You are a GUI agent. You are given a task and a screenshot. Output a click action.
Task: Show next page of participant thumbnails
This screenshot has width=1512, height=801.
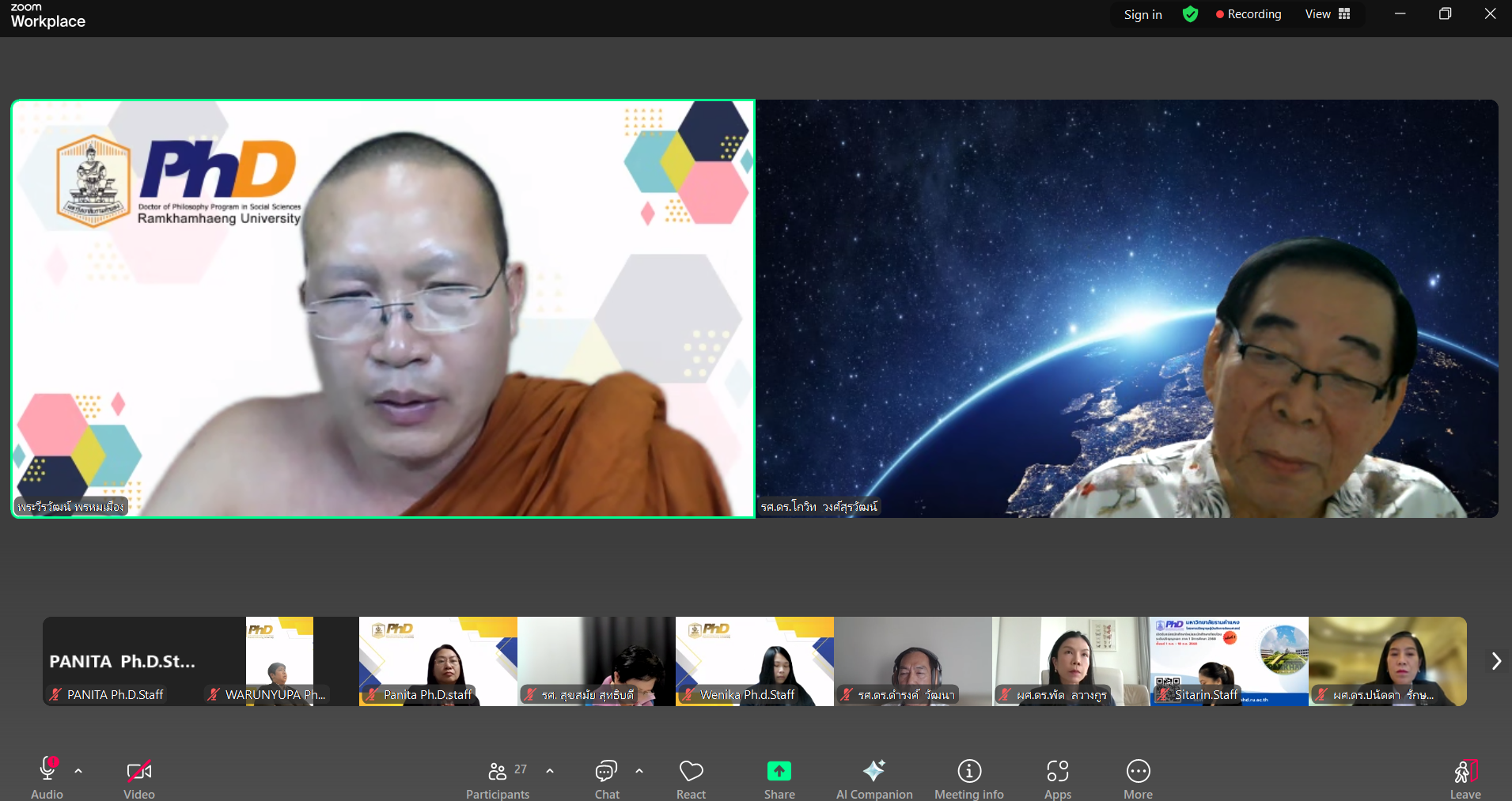(1495, 661)
